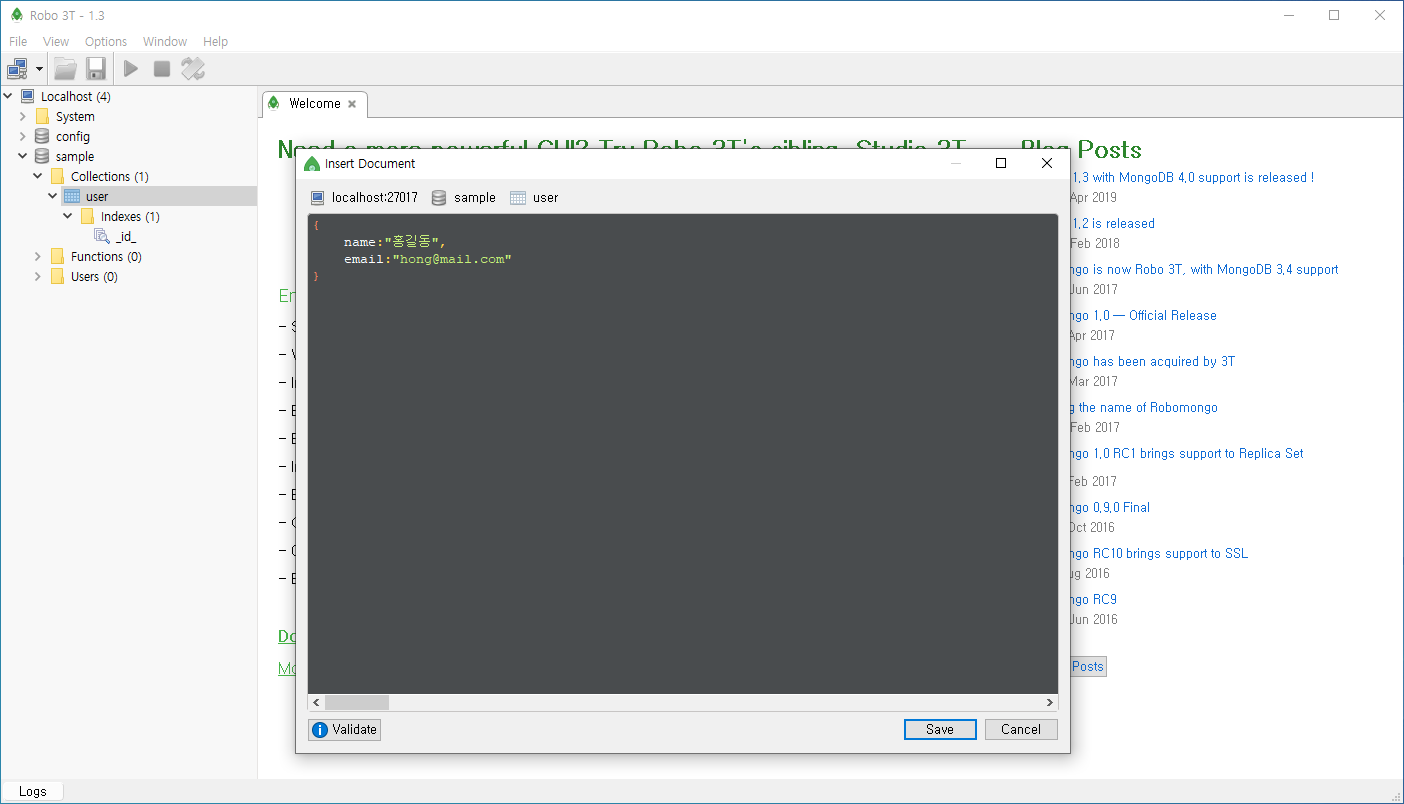Expand the config database node

pos(23,136)
